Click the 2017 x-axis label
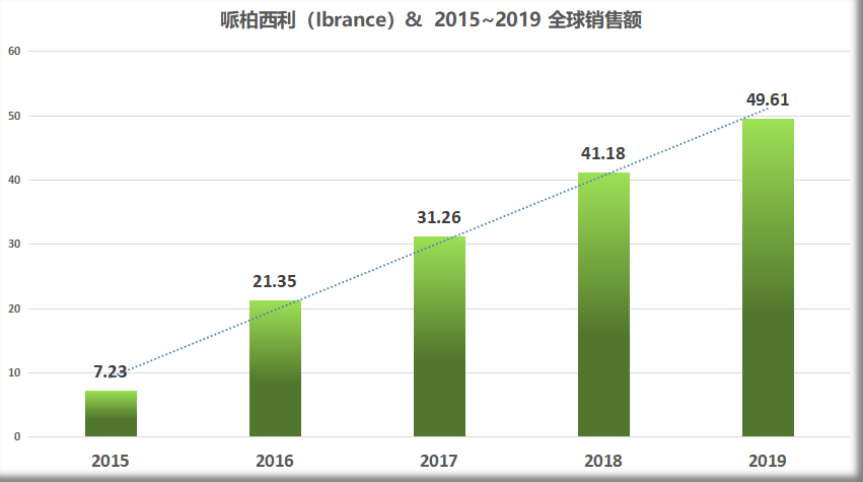The width and height of the screenshot is (863, 482). coord(439,461)
